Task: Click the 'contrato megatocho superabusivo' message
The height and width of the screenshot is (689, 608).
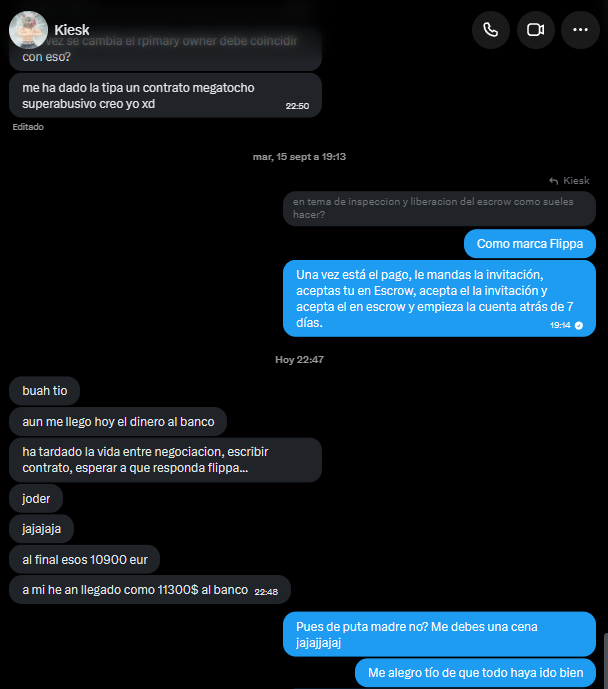Action: [165, 96]
